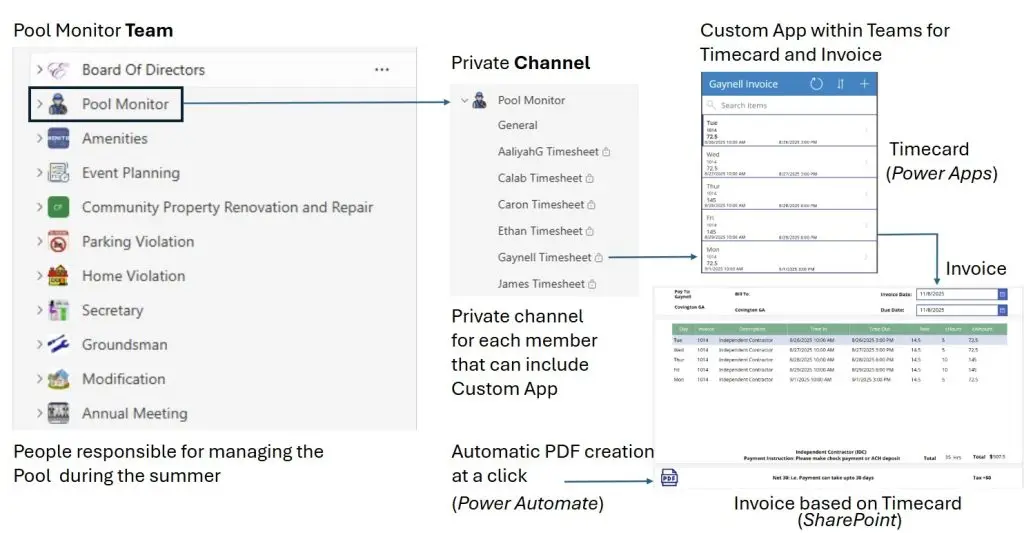
Task: Click in the Search items field
Action: click(x=789, y=105)
